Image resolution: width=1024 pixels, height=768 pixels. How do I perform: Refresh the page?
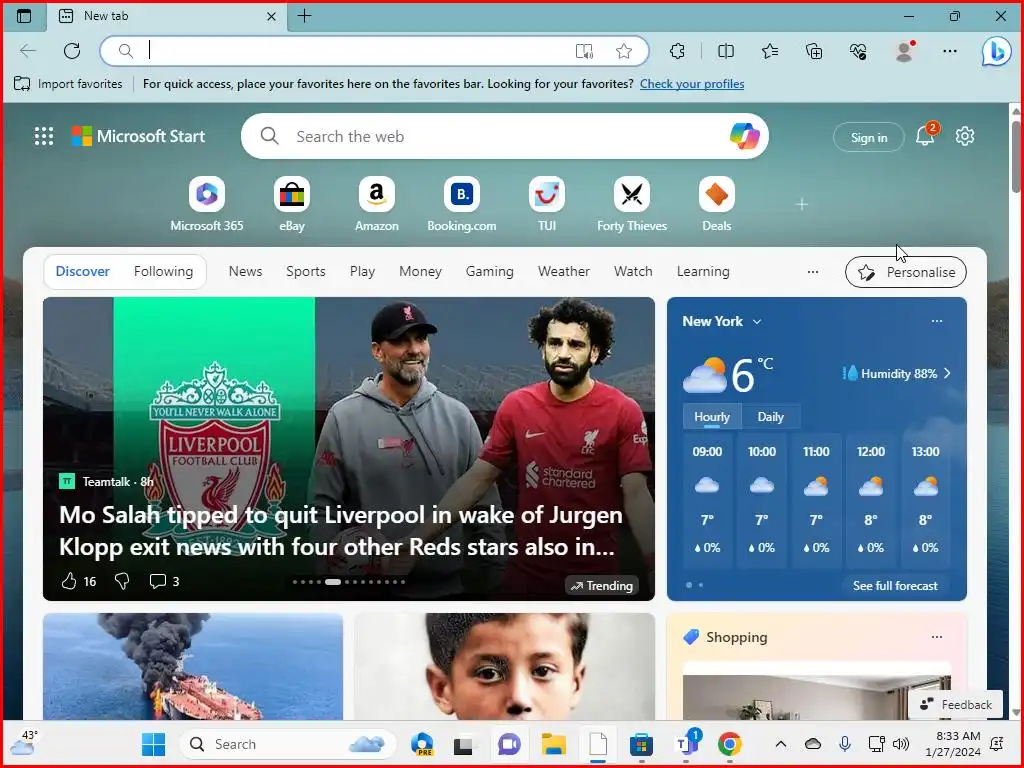[72, 51]
